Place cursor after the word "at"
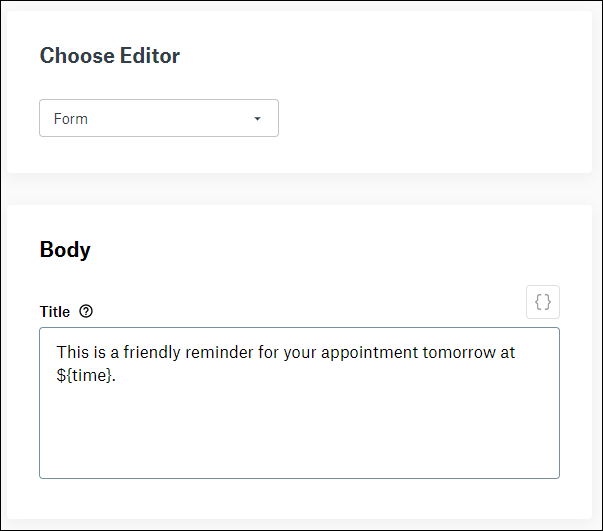Screen dimensions: 603x531 click(x=516, y=353)
